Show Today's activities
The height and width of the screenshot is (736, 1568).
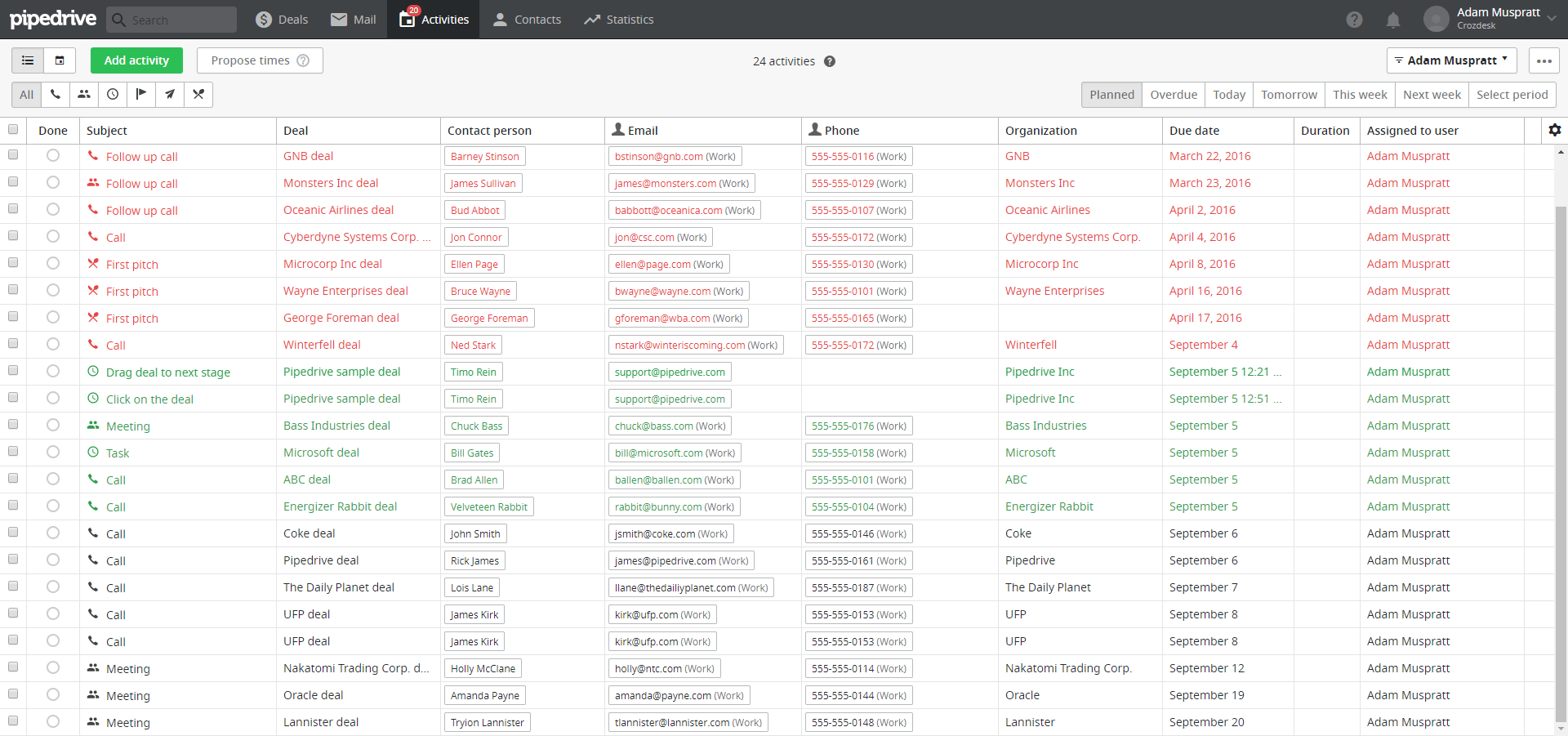click(1229, 95)
